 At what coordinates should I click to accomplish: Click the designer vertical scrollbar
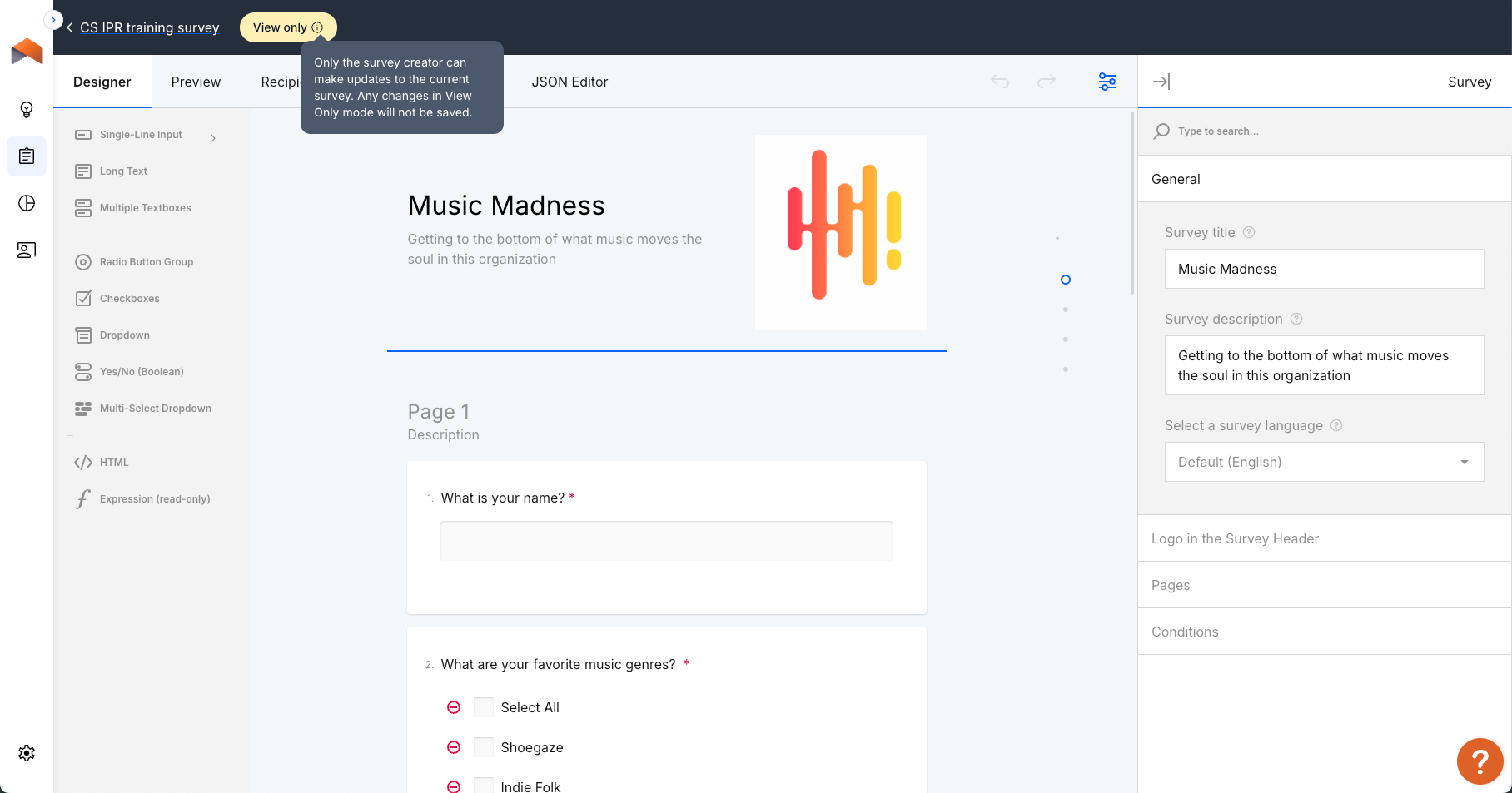pos(1132,204)
